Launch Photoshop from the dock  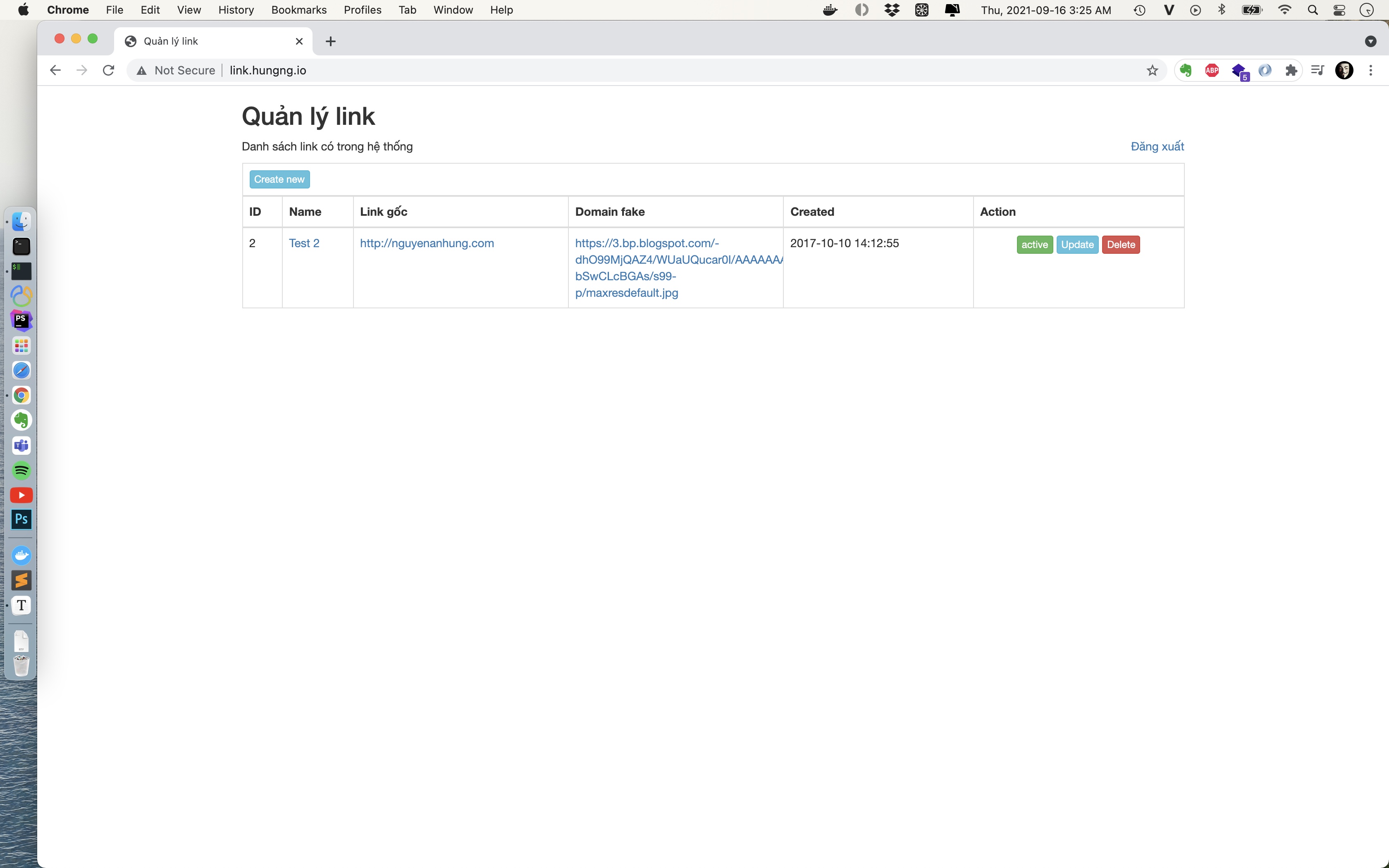click(21, 520)
